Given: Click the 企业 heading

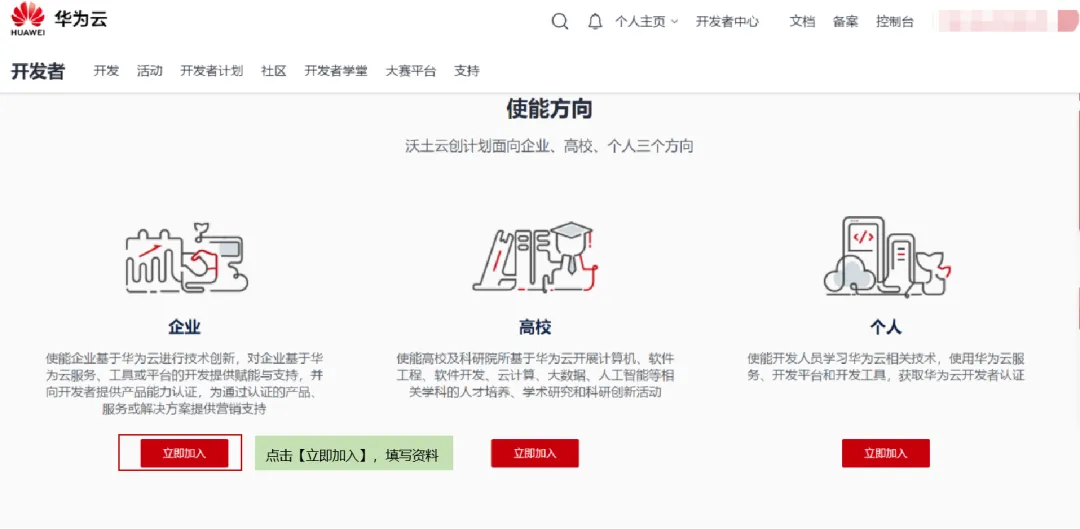Looking at the screenshot, I should click(185, 326).
